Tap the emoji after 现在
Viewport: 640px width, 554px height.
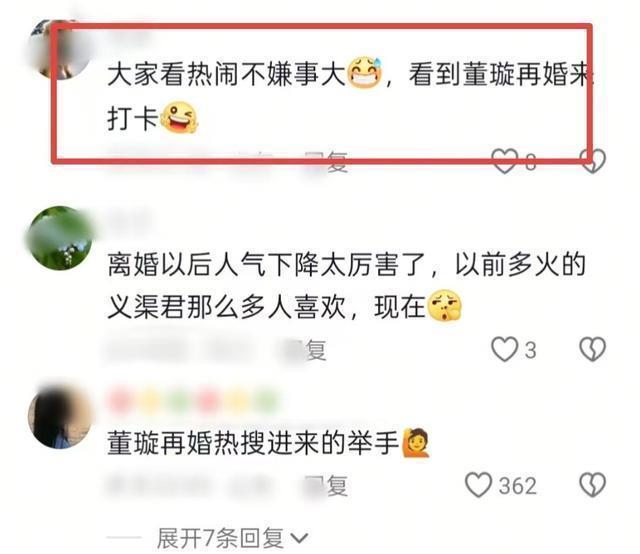(x=444, y=306)
